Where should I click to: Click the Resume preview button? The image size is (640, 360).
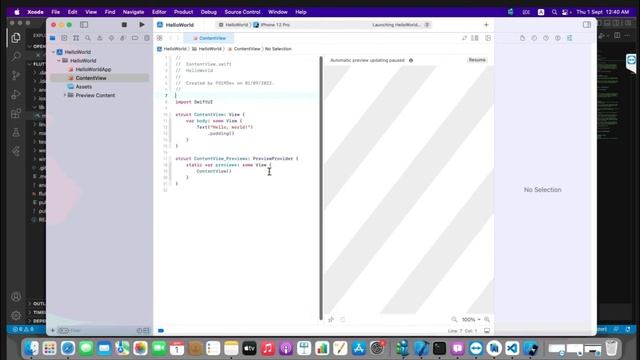tap(477, 60)
